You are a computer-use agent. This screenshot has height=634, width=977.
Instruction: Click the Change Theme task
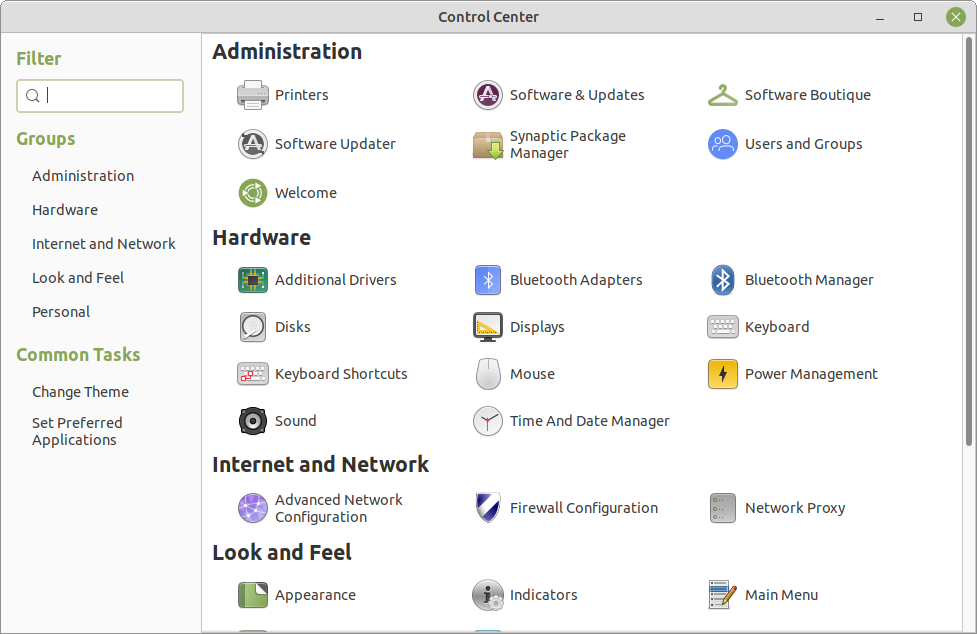coord(80,391)
